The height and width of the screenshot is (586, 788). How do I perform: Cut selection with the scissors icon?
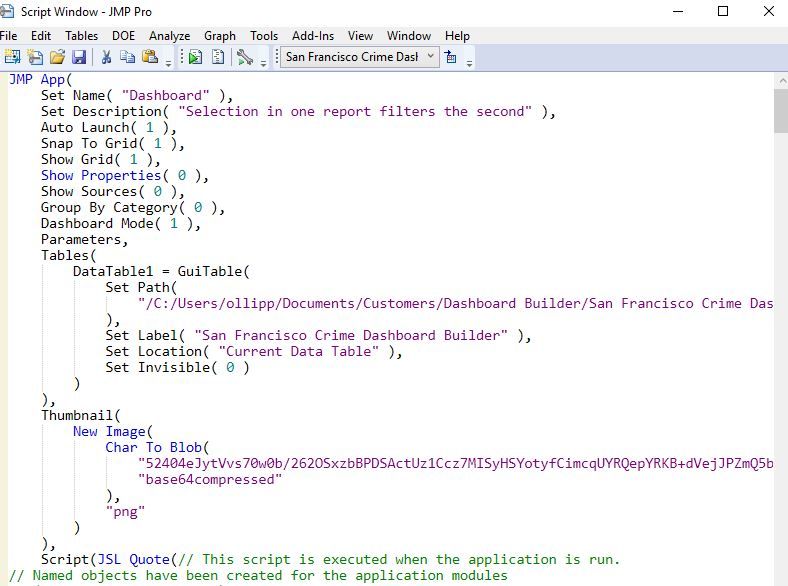pyautogui.click(x=106, y=57)
